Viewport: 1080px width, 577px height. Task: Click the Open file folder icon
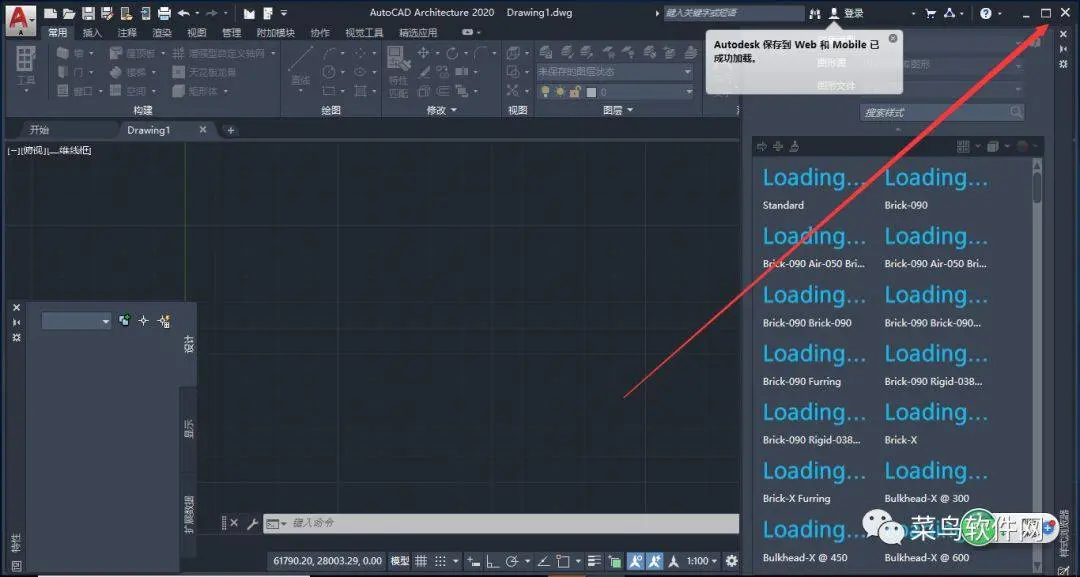click(x=69, y=13)
